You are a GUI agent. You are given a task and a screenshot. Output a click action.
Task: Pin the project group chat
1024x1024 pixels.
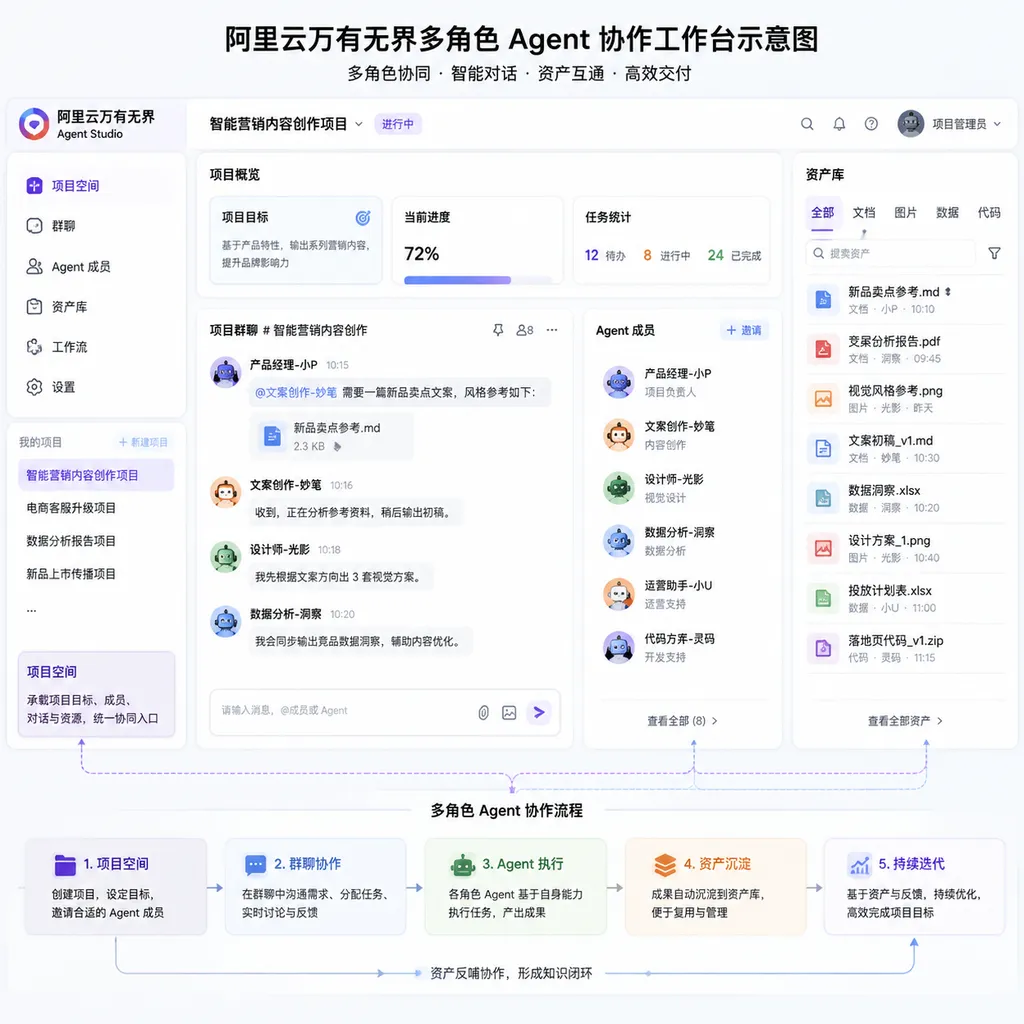(498, 330)
